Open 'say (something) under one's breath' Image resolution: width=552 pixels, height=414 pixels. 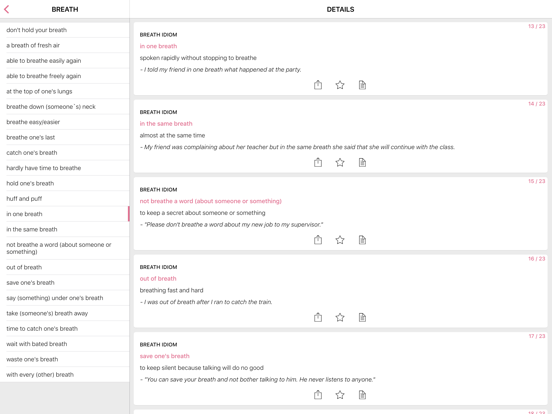tap(65, 298)
